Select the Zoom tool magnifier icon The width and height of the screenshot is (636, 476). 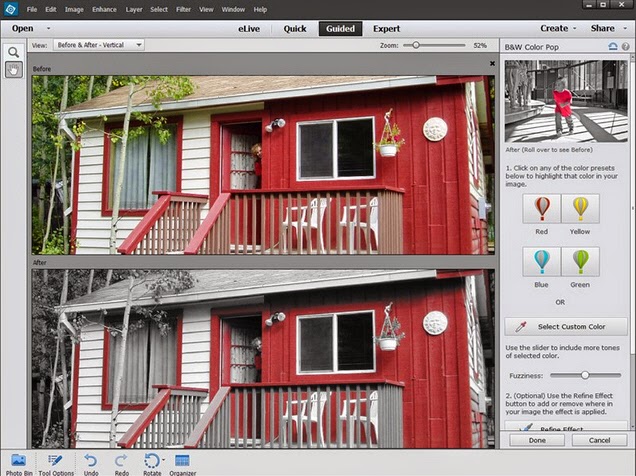13,52
